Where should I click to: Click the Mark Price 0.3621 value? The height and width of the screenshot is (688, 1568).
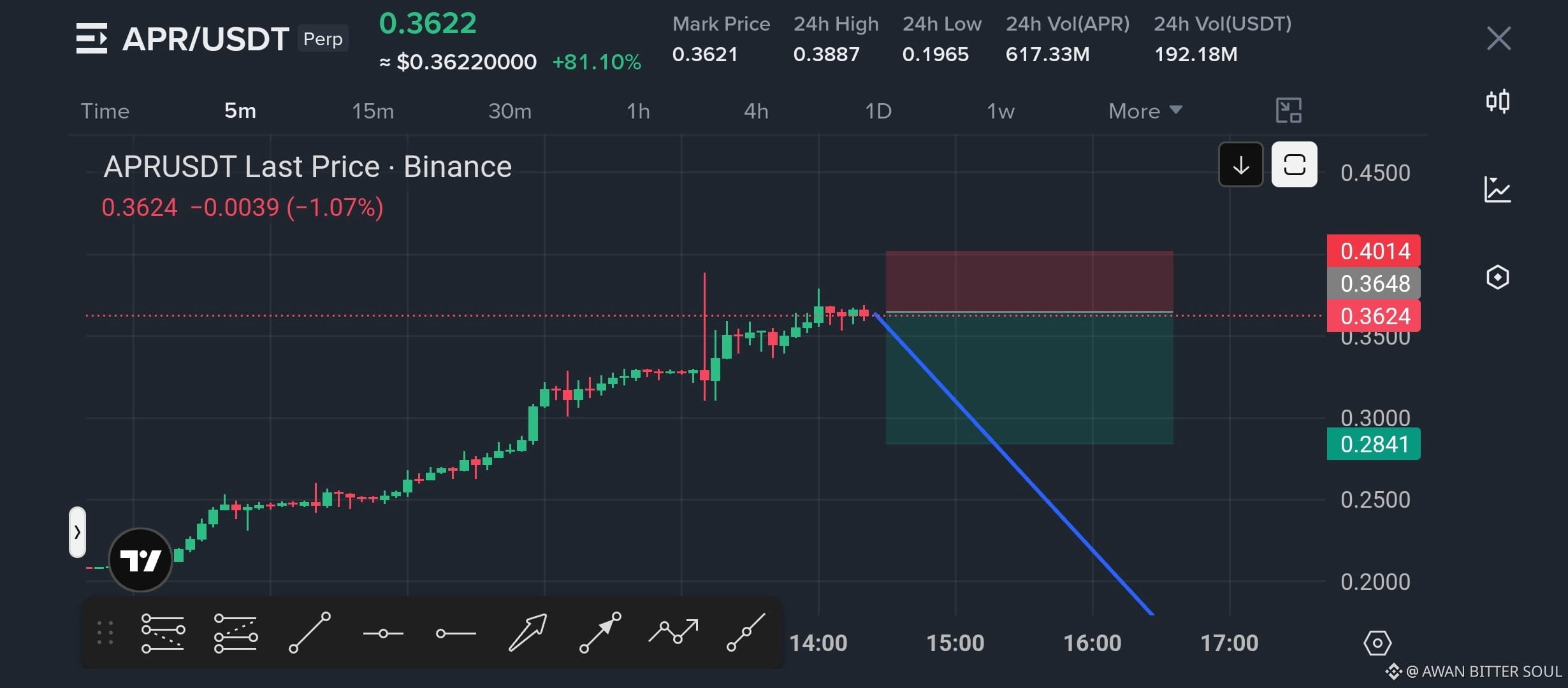tap(704, 54)
